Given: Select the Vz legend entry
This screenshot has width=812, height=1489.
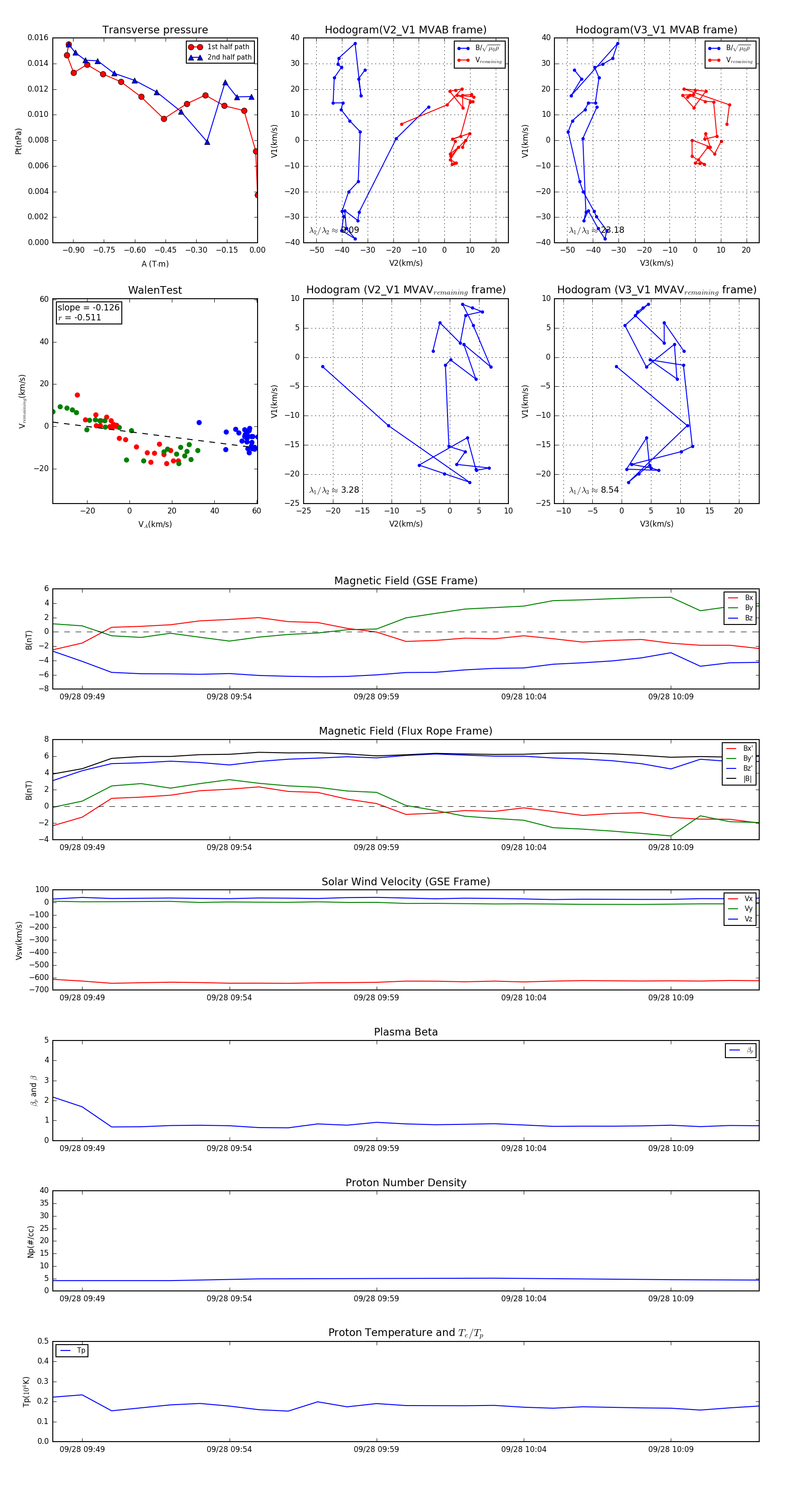Looking at the screenshot, I should click(740, 919).
